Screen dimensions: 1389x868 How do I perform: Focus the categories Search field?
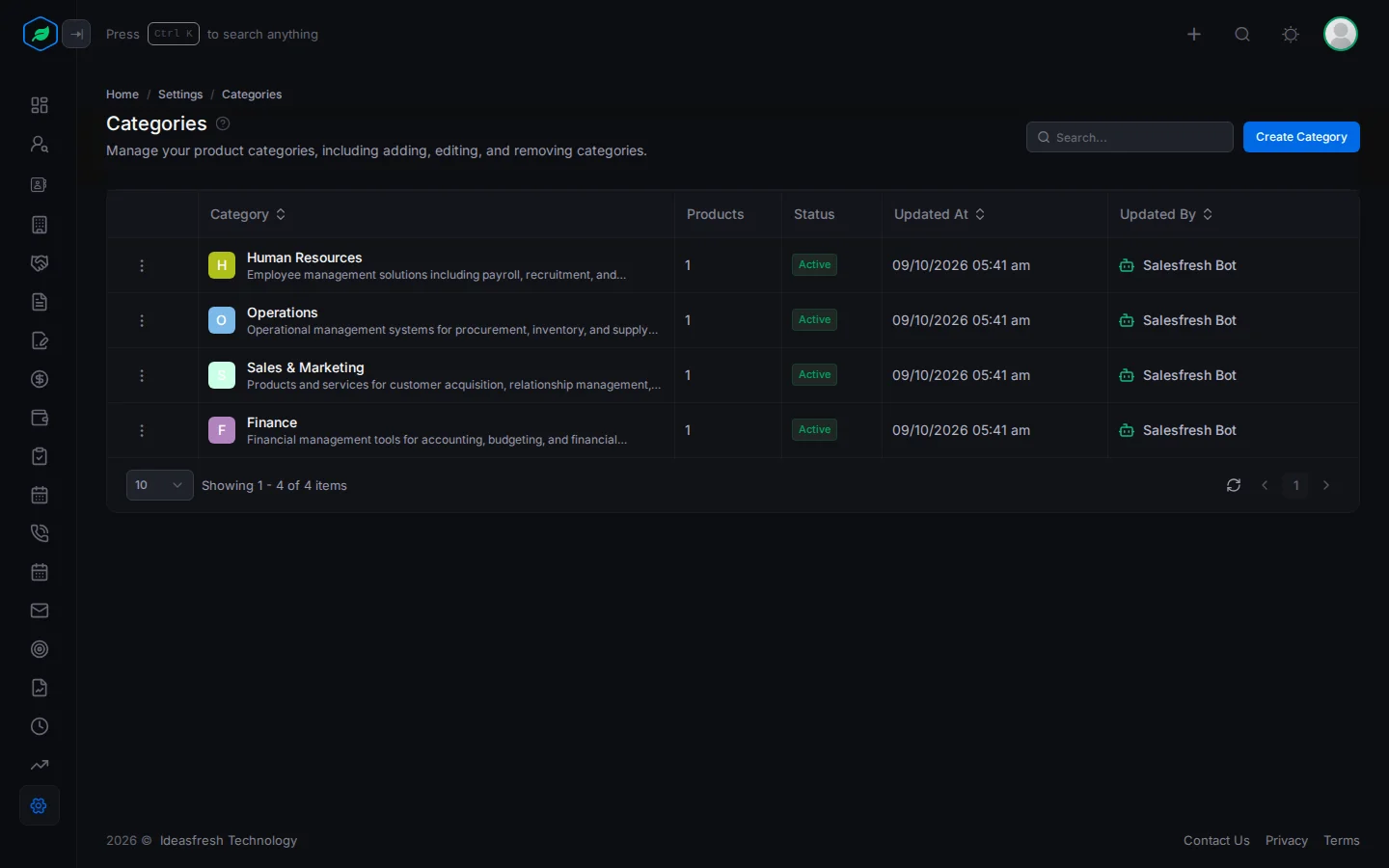click(x=1130, y=137)
